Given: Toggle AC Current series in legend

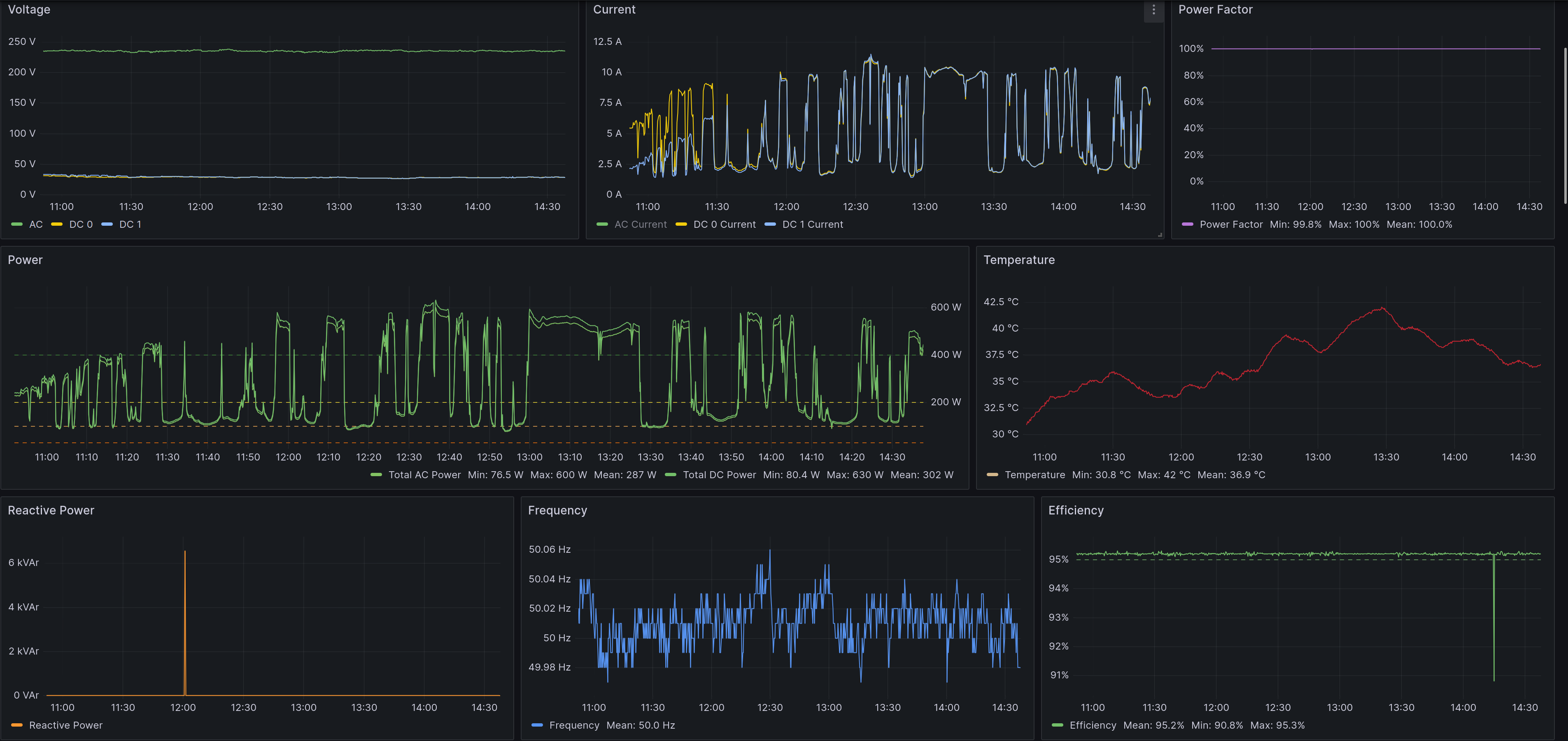Looking at the screenshot, I should coord(641,224).
